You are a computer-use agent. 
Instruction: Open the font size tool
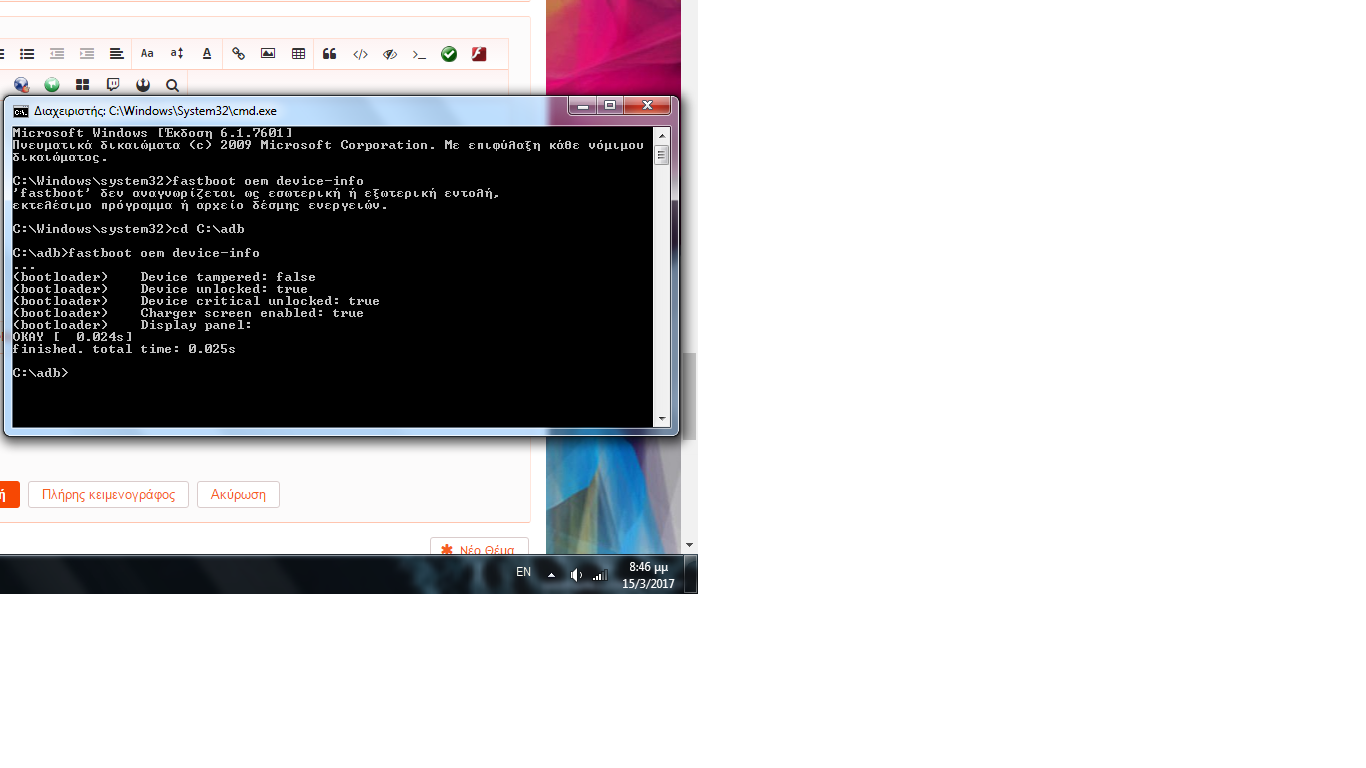177,54
